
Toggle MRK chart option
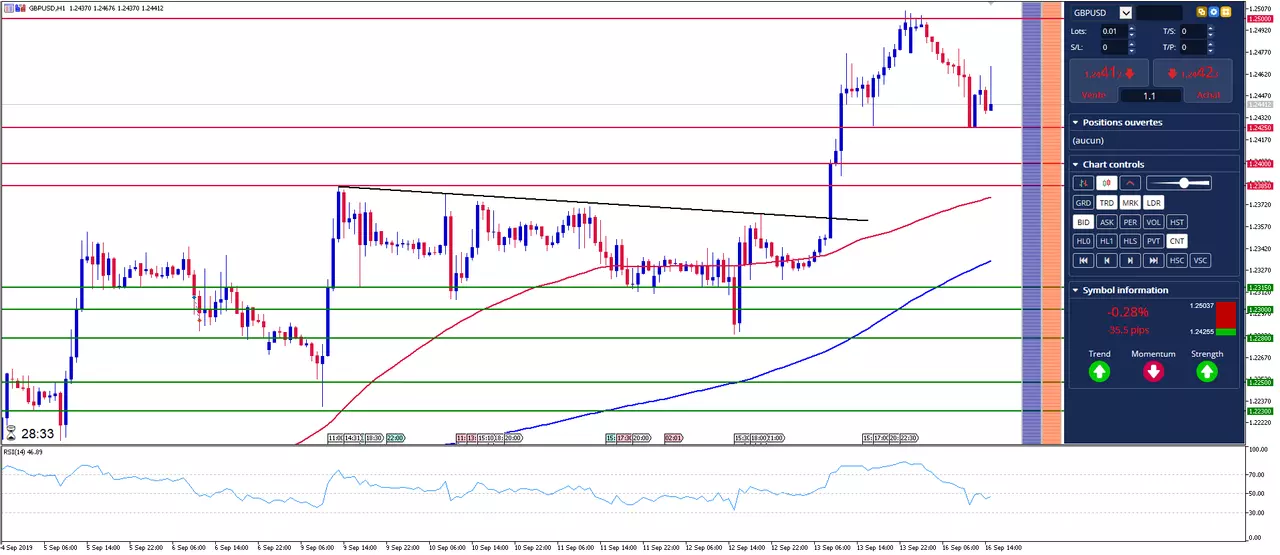(x=1130, y=203)
